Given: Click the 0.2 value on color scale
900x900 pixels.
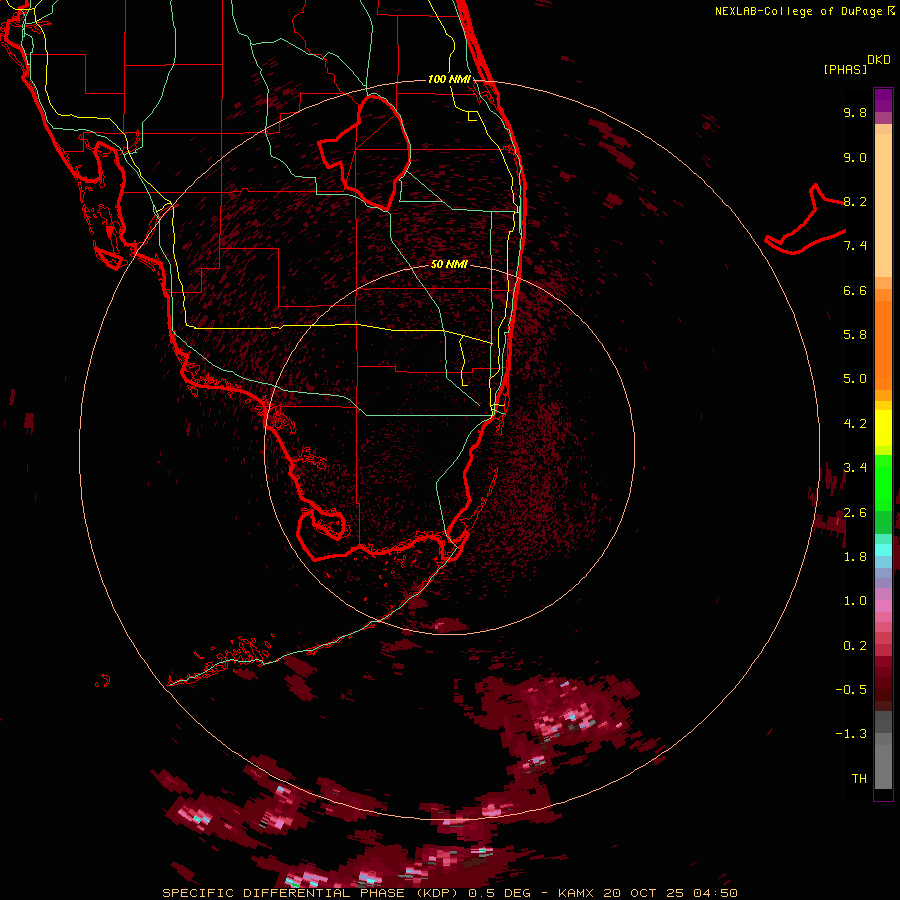Looking at the screenshot, I should (x=855, y=646).
